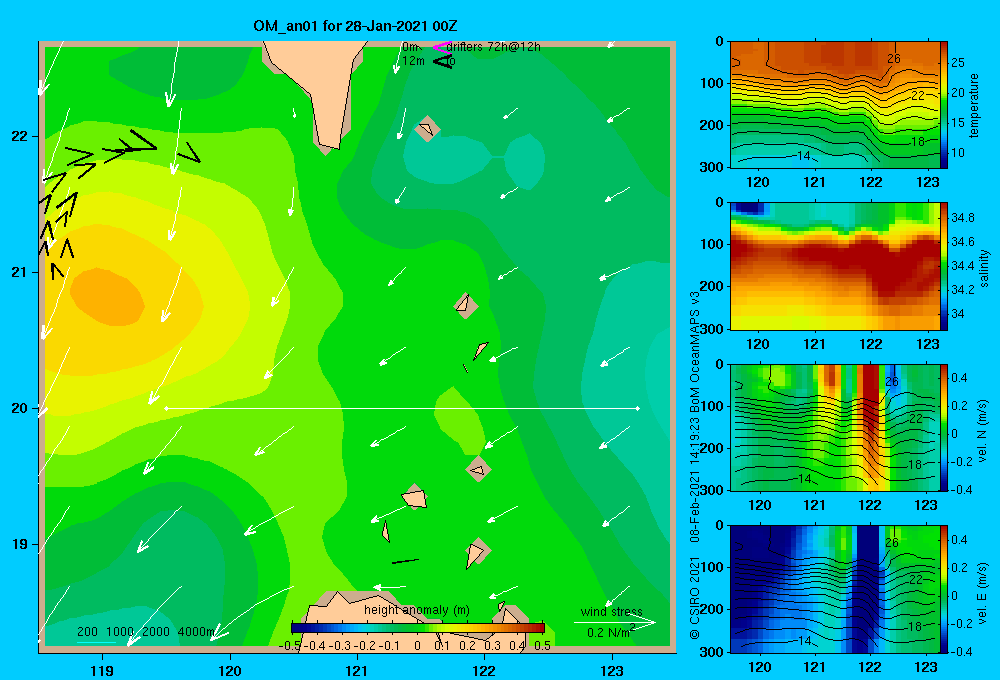The width and height of the screenshot is (1000, 680).
Task: Click the wind stress reference arrow
Action: coord(614,623)
